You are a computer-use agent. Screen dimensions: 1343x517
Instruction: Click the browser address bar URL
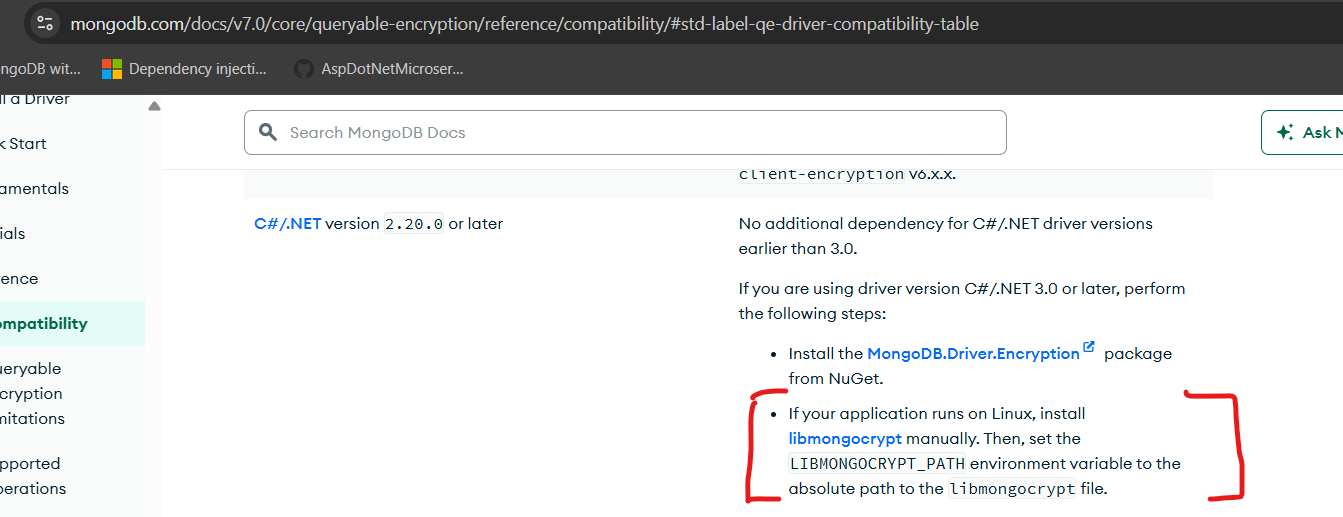tap(524, 24)
